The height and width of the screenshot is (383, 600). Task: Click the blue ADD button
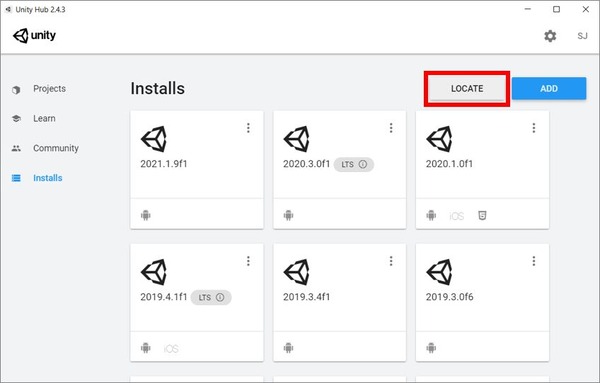pos(549,88)
